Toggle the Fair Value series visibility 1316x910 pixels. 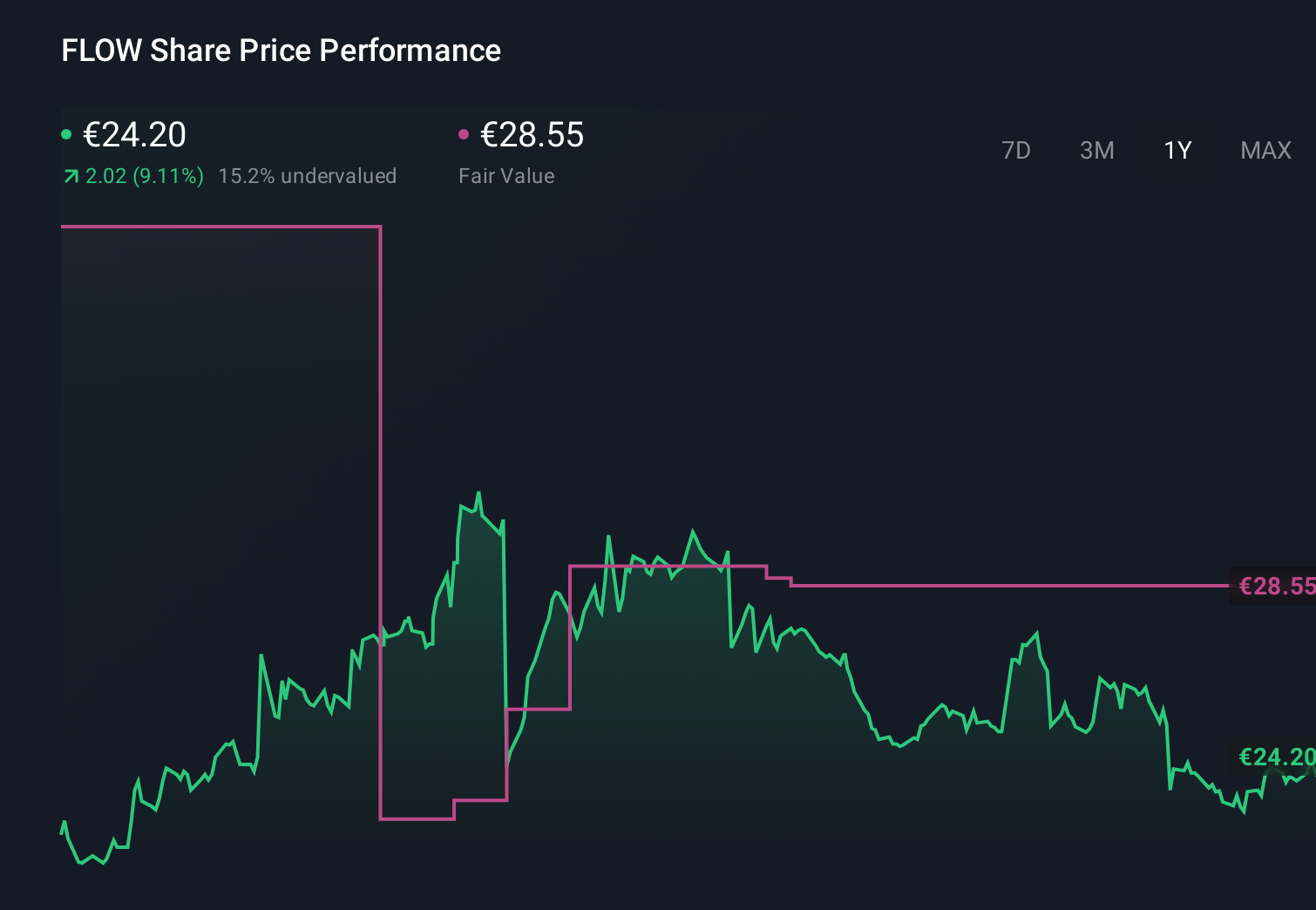point(464,133)
